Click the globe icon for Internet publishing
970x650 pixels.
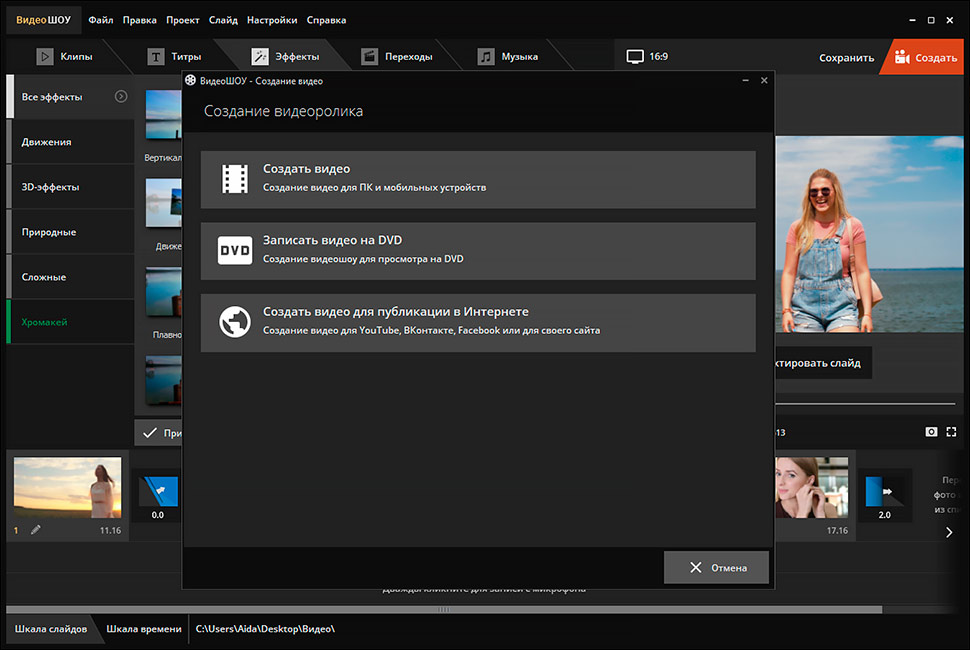click(235, 322)
